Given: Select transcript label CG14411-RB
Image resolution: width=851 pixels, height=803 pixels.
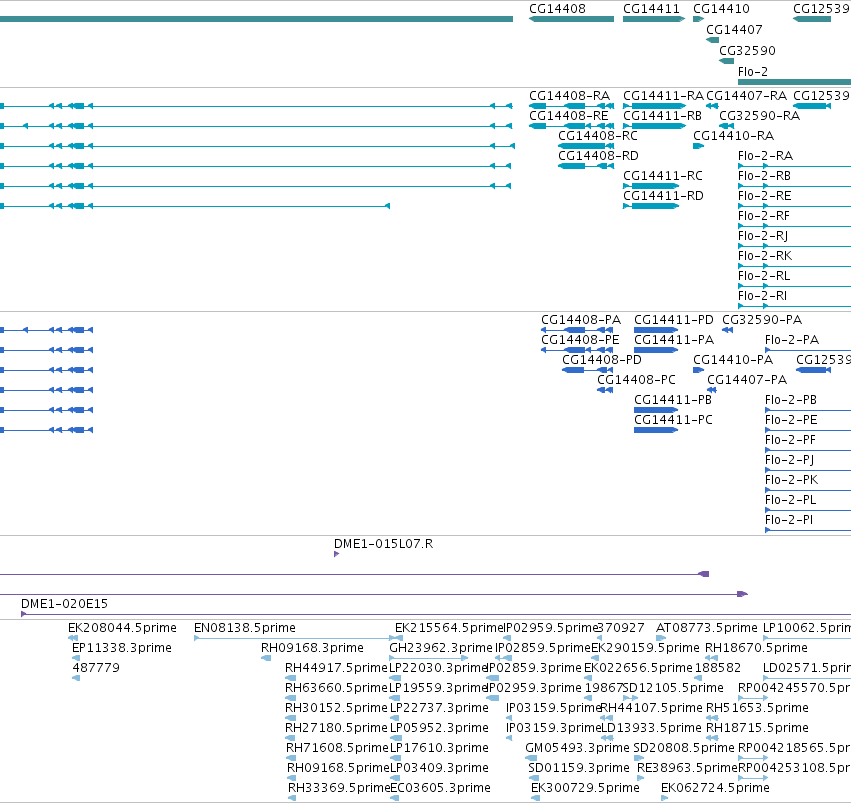Looking at the screenshot, I should pos(663,116).
